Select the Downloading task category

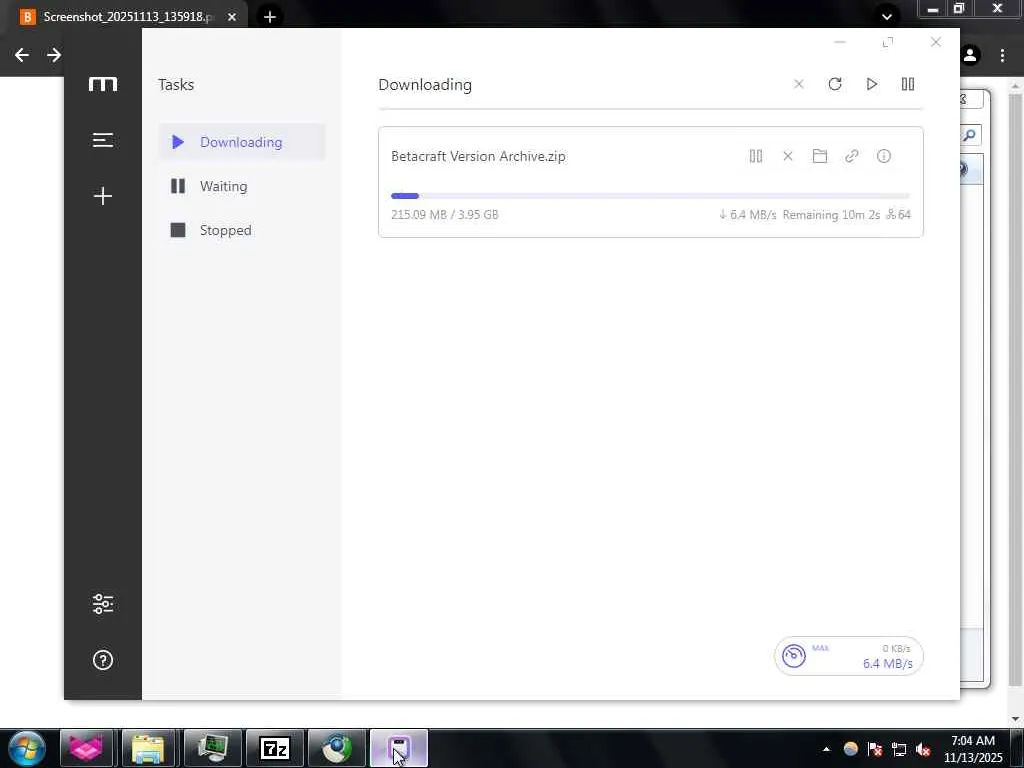pyautogui.click(x=242, y=142)
